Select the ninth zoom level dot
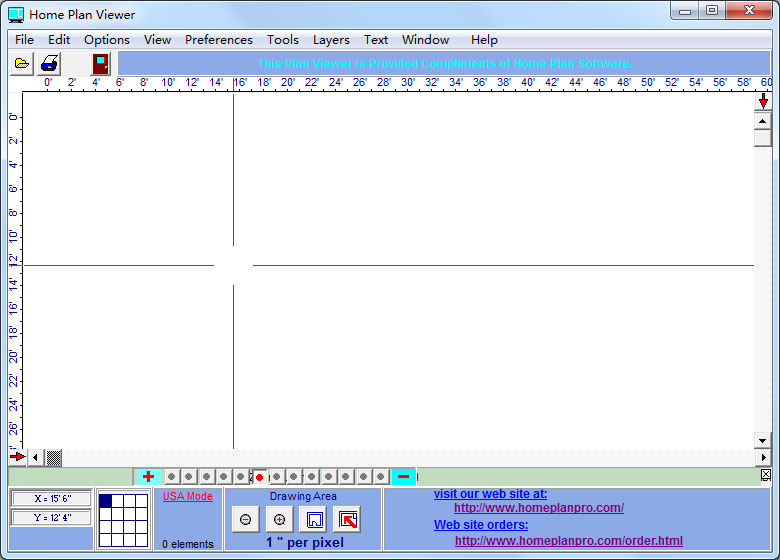The height and width of the screenshot is (560, 780). 311,477
